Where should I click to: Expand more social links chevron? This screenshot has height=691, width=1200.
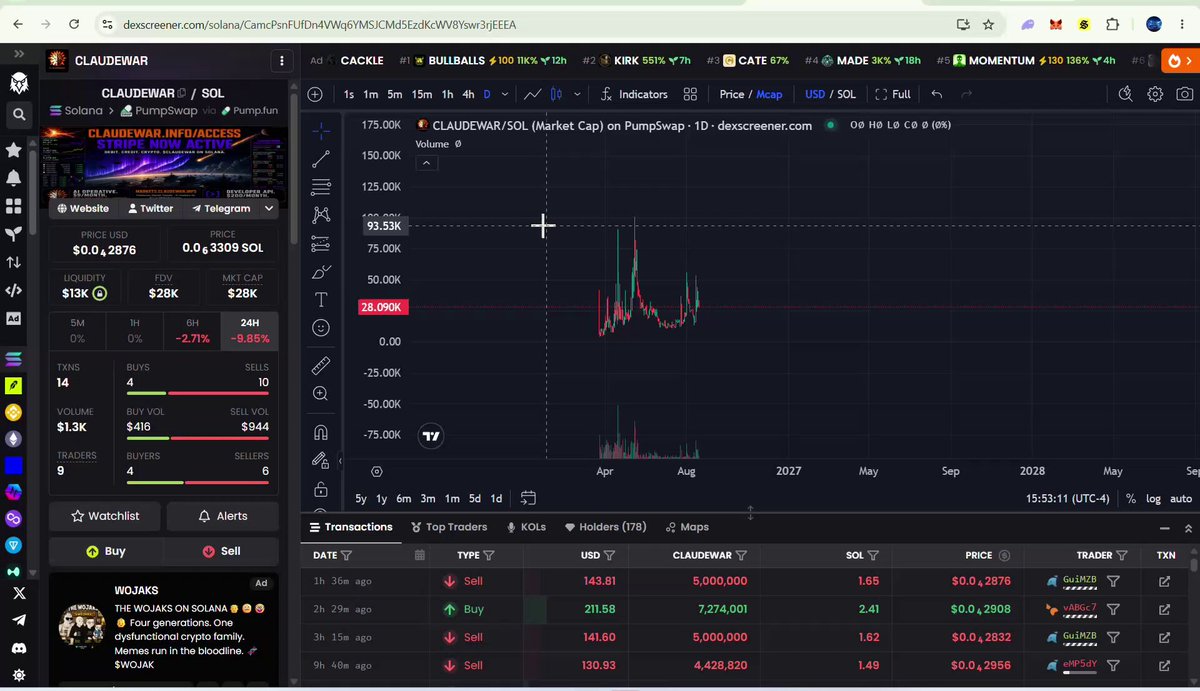pyautogui.click(x=269, y=208)
